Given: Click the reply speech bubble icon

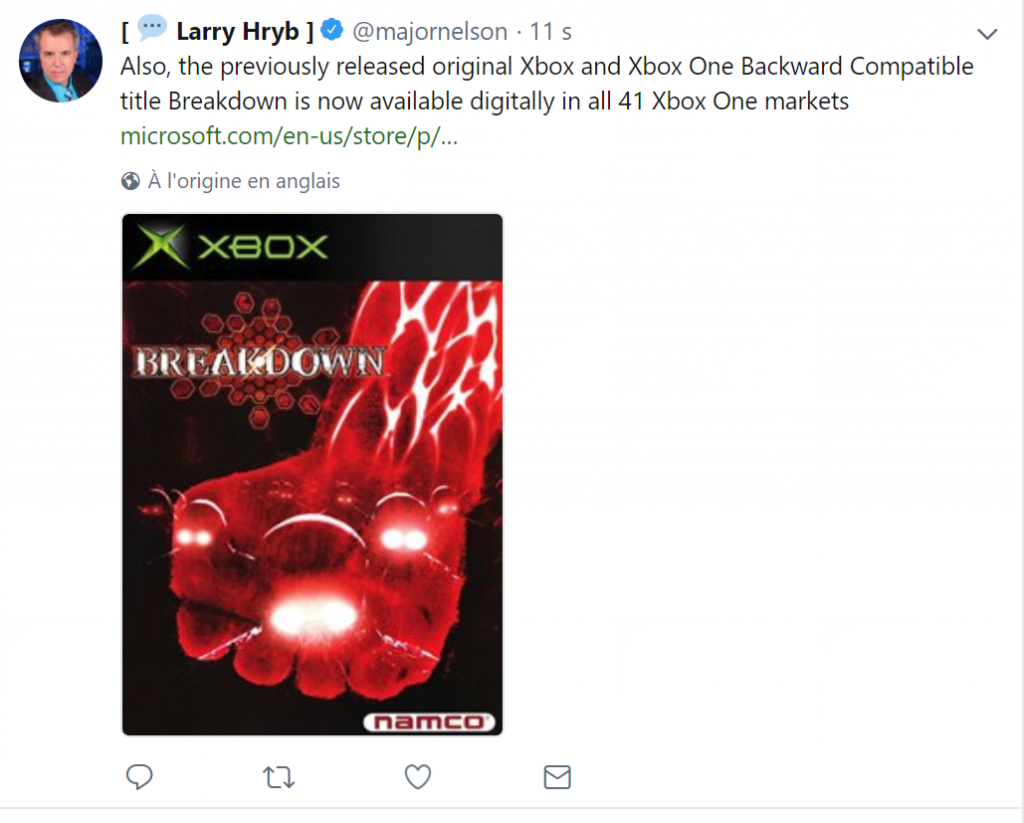Looking at the screenshot, I should (x=139, y=777).
